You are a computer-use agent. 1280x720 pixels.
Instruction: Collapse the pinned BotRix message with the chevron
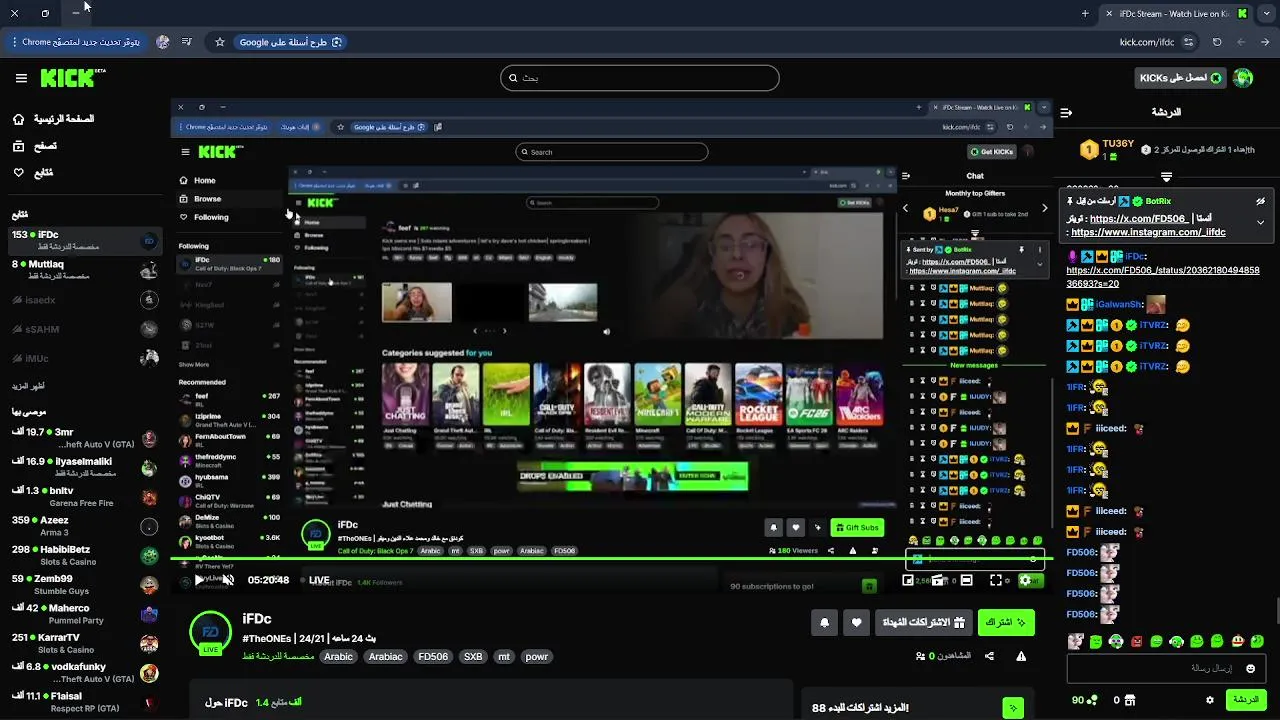[x=1261, y=222]
